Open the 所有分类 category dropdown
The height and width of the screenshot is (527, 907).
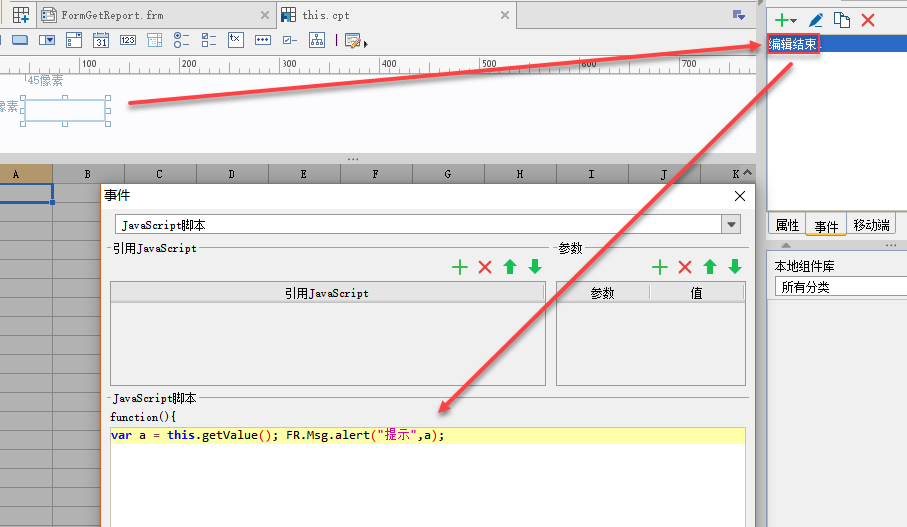[840, 287]
